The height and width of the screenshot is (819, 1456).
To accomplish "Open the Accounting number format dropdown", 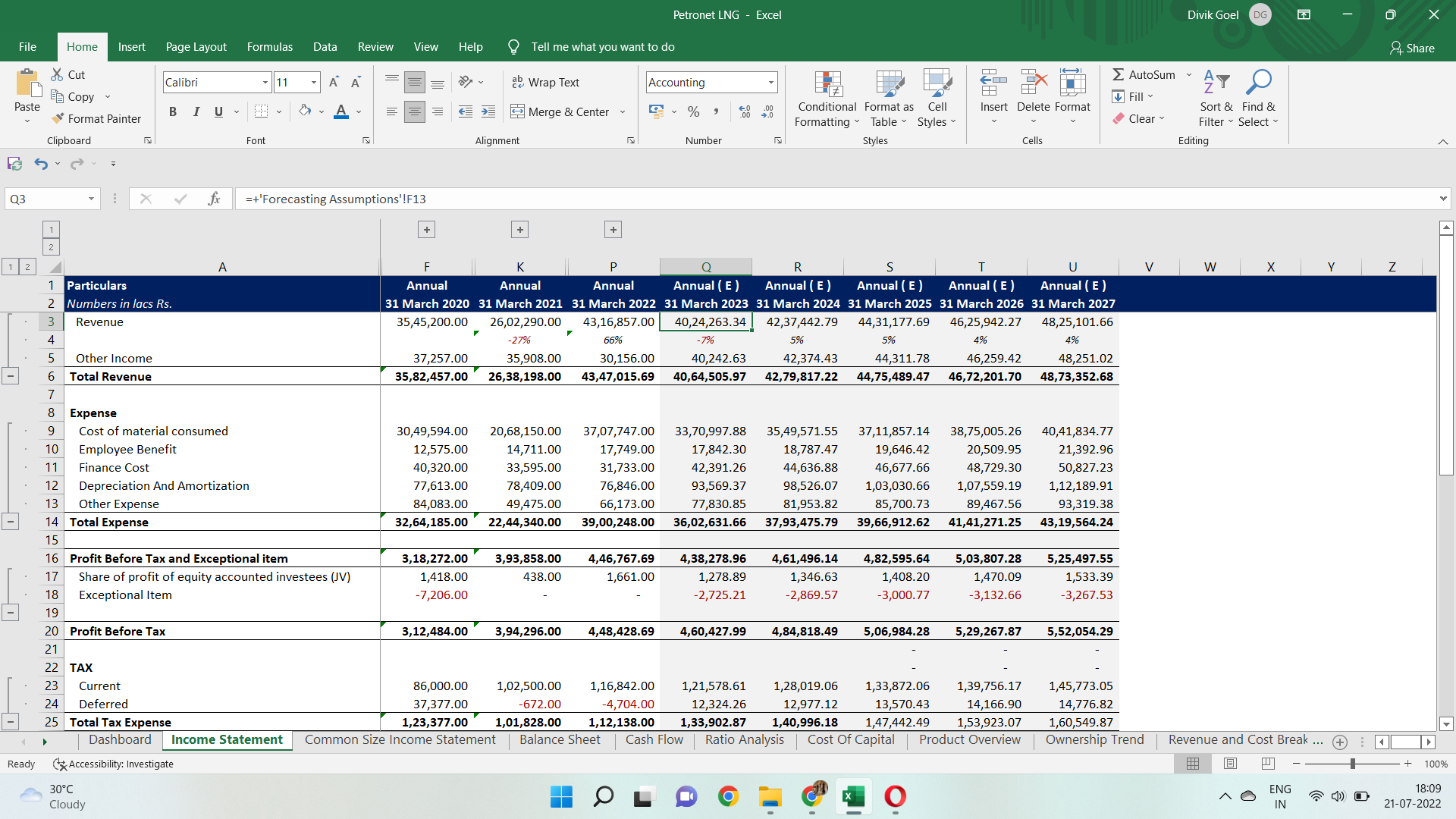I will point(771,82).
